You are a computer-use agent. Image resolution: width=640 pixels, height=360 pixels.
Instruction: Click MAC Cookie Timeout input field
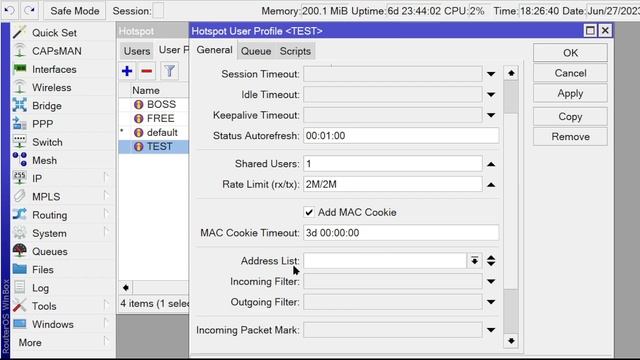401,233
